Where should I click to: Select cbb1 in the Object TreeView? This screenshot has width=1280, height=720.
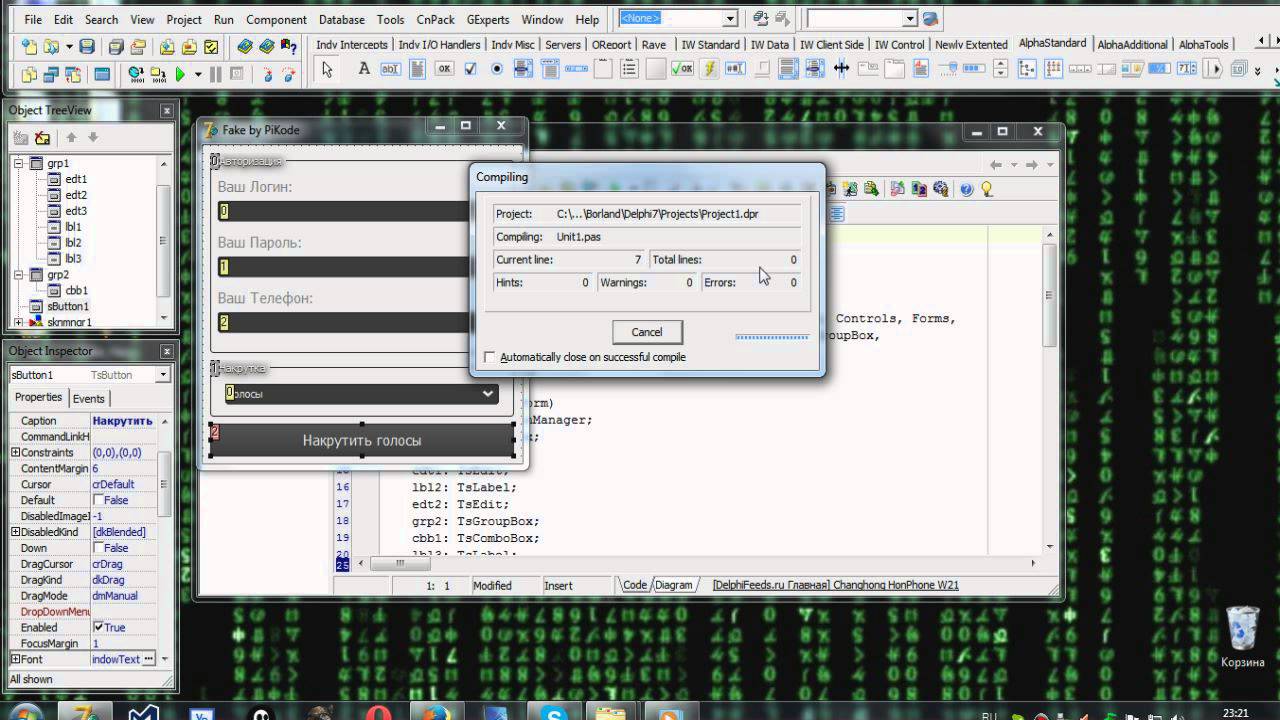click(76, 291)
